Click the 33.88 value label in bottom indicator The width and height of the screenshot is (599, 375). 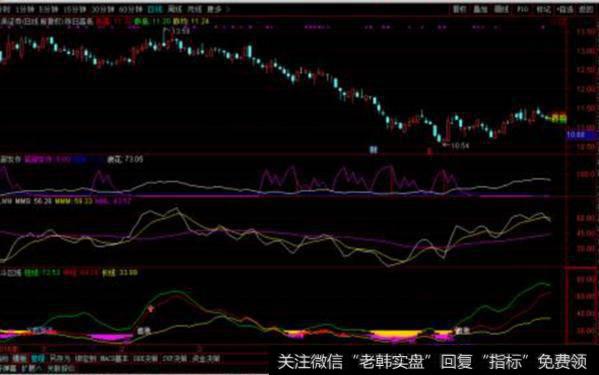pyautogui.click(x=128, y=273)
